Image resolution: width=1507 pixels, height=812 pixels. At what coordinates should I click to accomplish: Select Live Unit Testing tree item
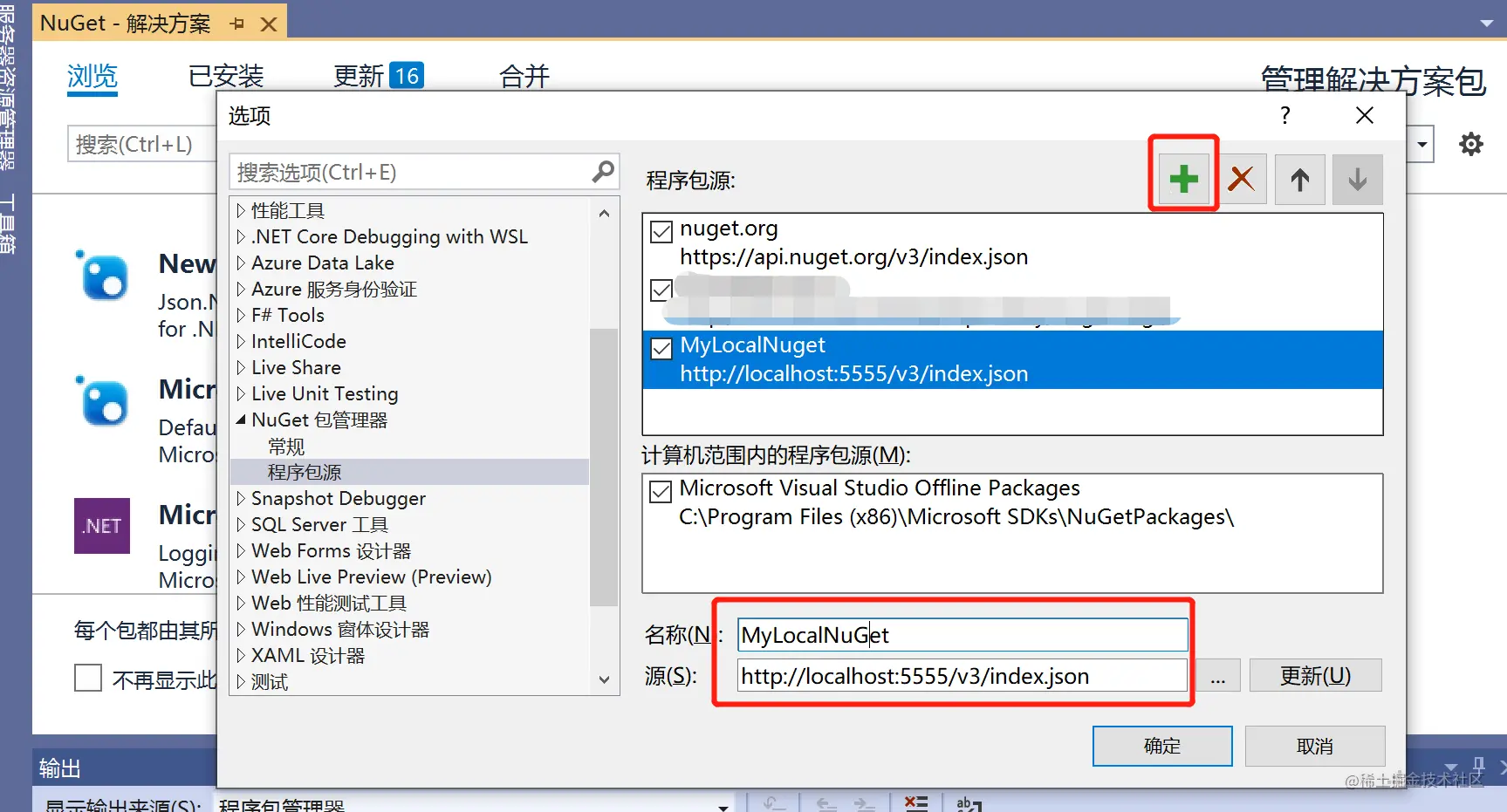coord(325,393)
